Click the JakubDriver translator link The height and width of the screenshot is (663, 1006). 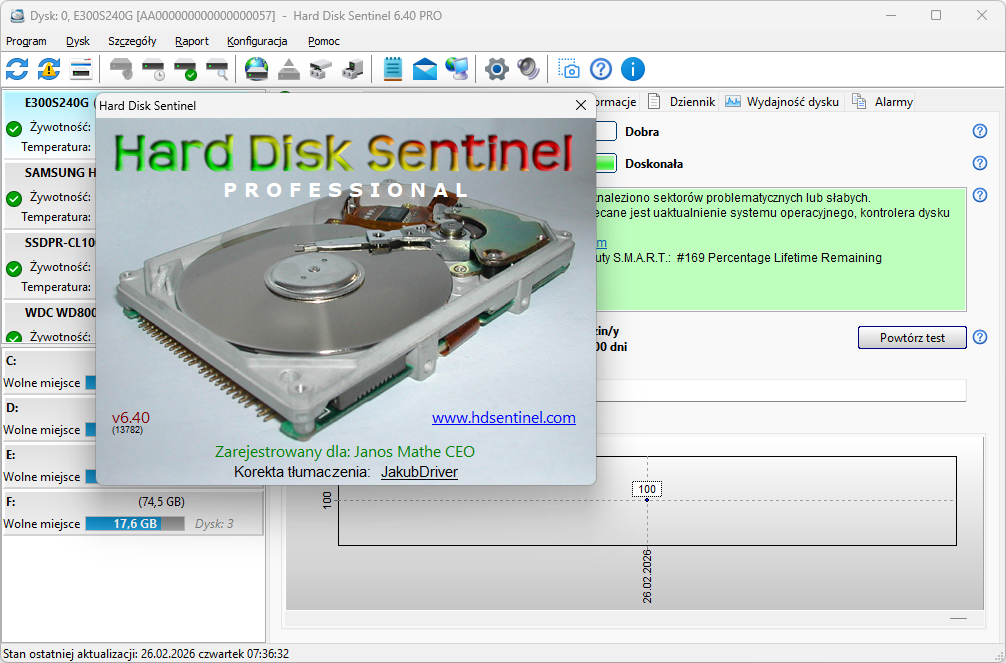coord(419,472)
